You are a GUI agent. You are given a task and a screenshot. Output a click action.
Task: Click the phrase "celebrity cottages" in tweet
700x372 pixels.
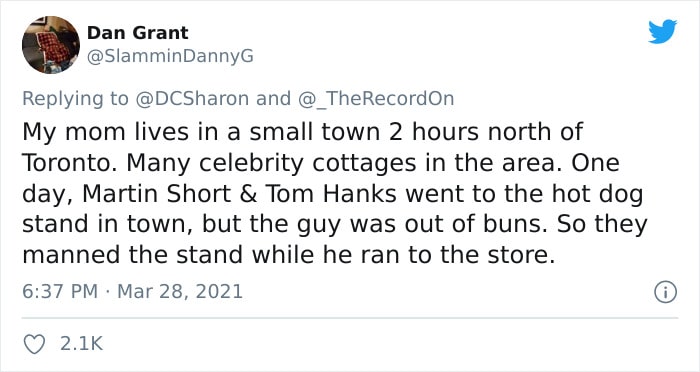pyautogui.click(x=308, y=164)
